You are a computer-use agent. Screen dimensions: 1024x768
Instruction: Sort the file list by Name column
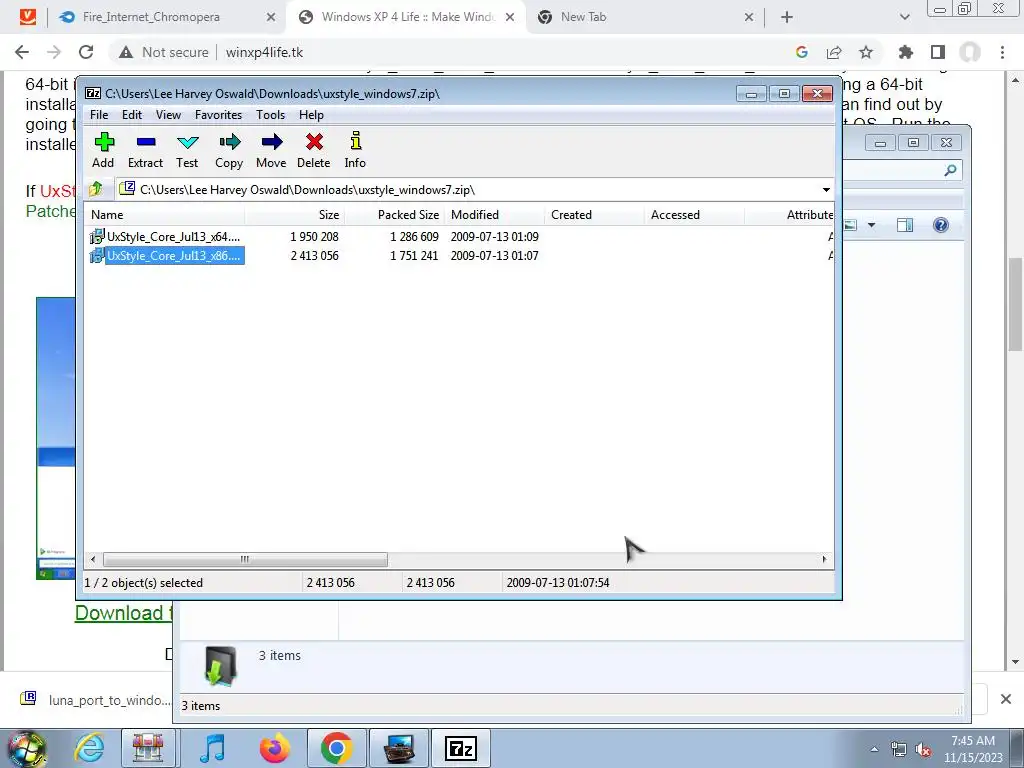tap(165, 215)
